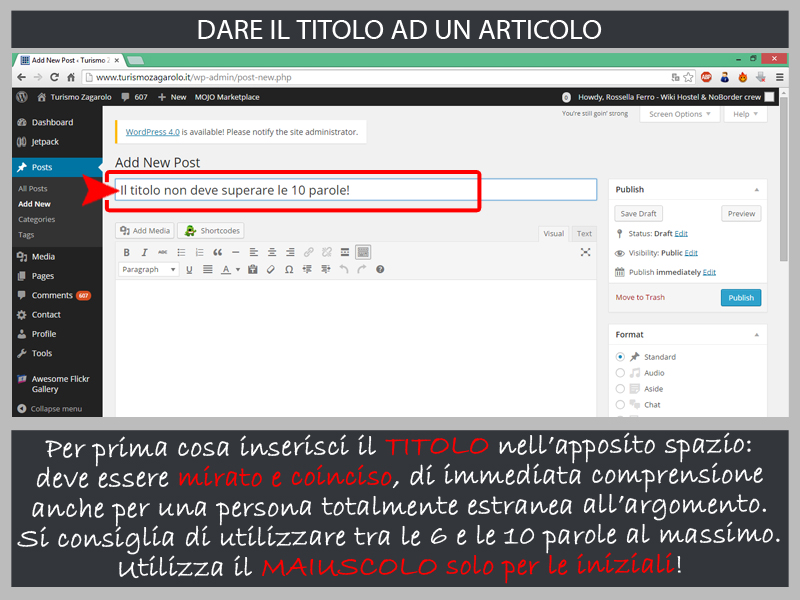Choose the Audio post format

pyautogui.click(x=621, y=373)
